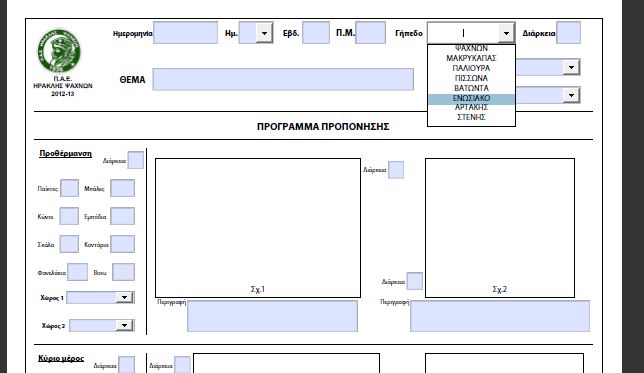Pick the highlighted ΕΝΩΣΙΑΚΟ option
Screen dimensions: 644x373
tap(471, 98)
